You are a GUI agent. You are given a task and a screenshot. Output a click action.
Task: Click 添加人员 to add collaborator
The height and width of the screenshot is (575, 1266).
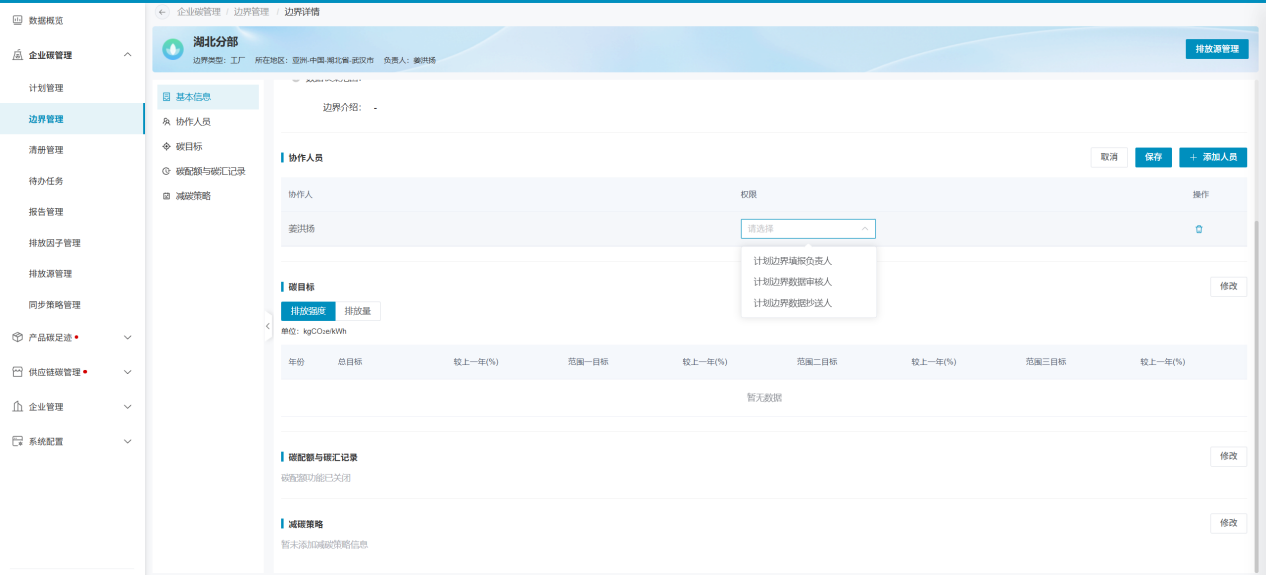1213,157
